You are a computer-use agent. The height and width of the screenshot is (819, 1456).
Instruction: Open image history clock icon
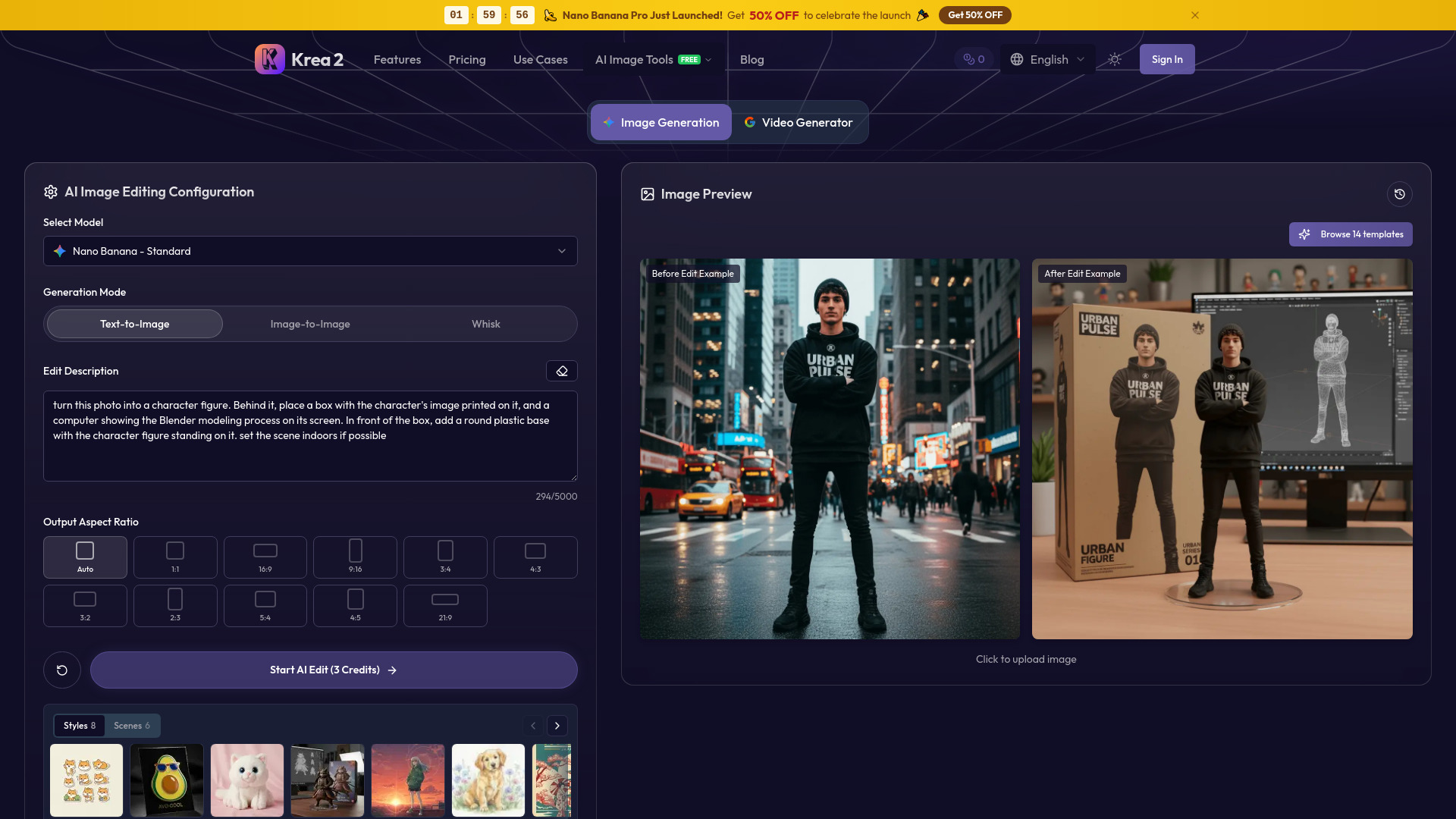[x=1400, y=194]
